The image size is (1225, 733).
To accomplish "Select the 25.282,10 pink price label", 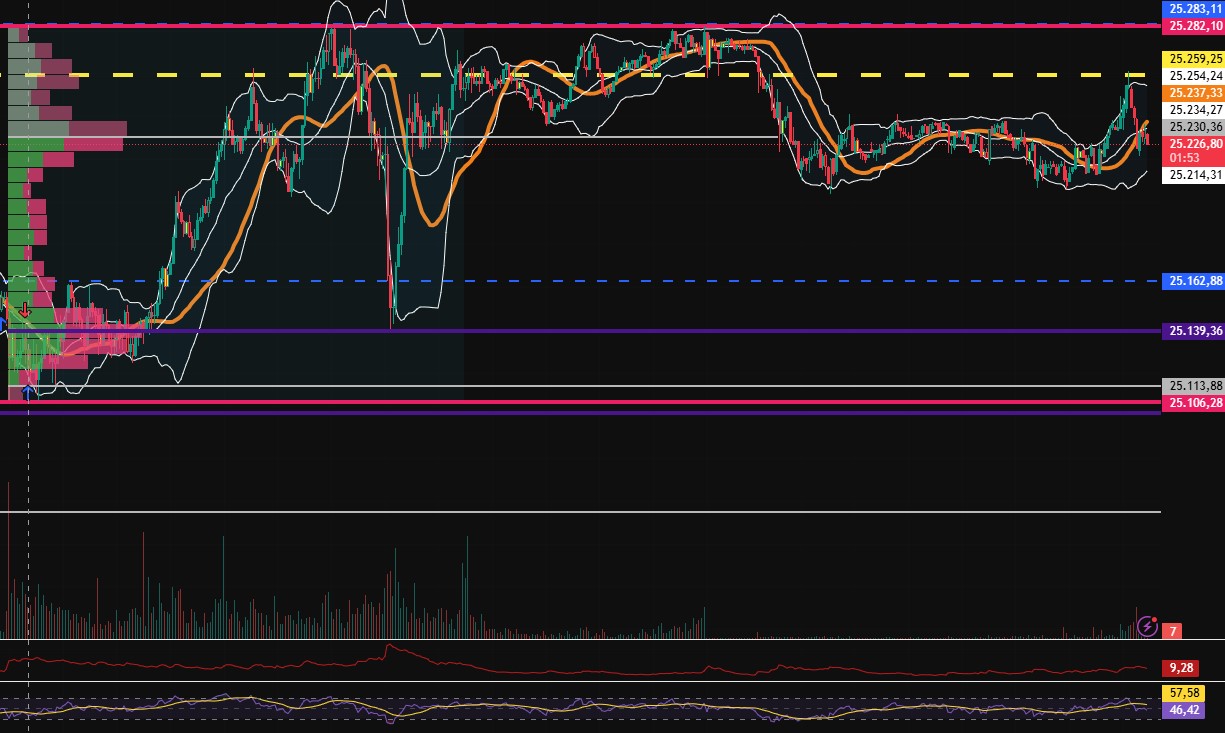I will (1194, 24).
